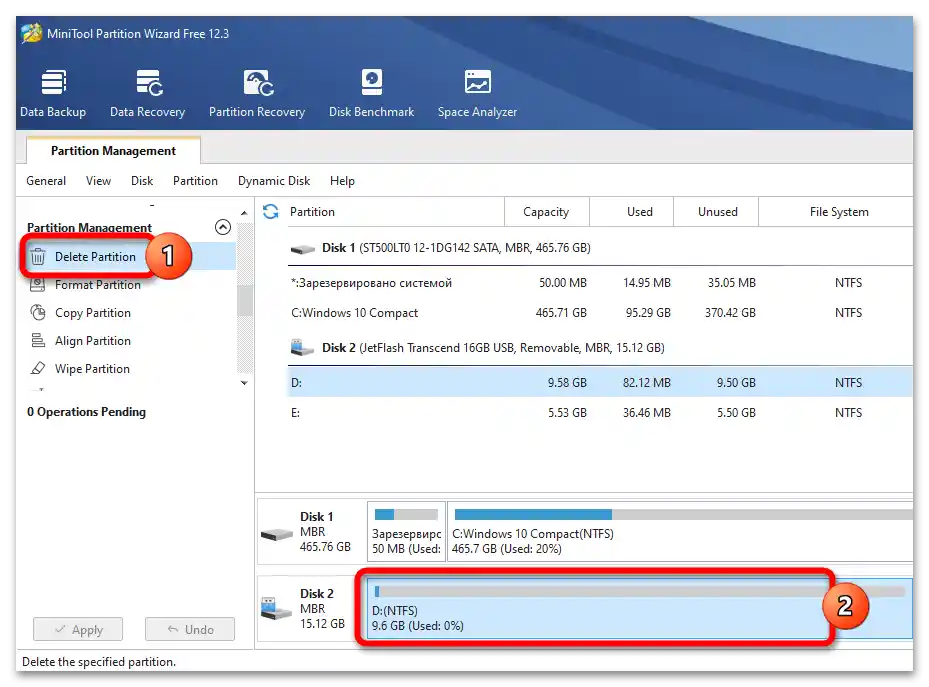929x687 pixels.
Task: Collapse the Partition Management sidebar section
Action: [x=223, y=228]
